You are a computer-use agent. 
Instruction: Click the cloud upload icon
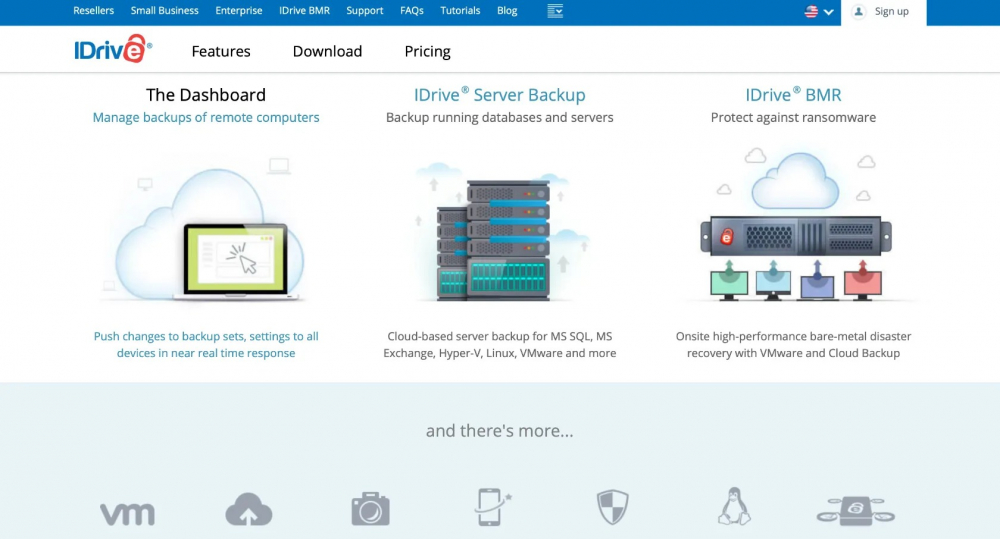point(248,510)
